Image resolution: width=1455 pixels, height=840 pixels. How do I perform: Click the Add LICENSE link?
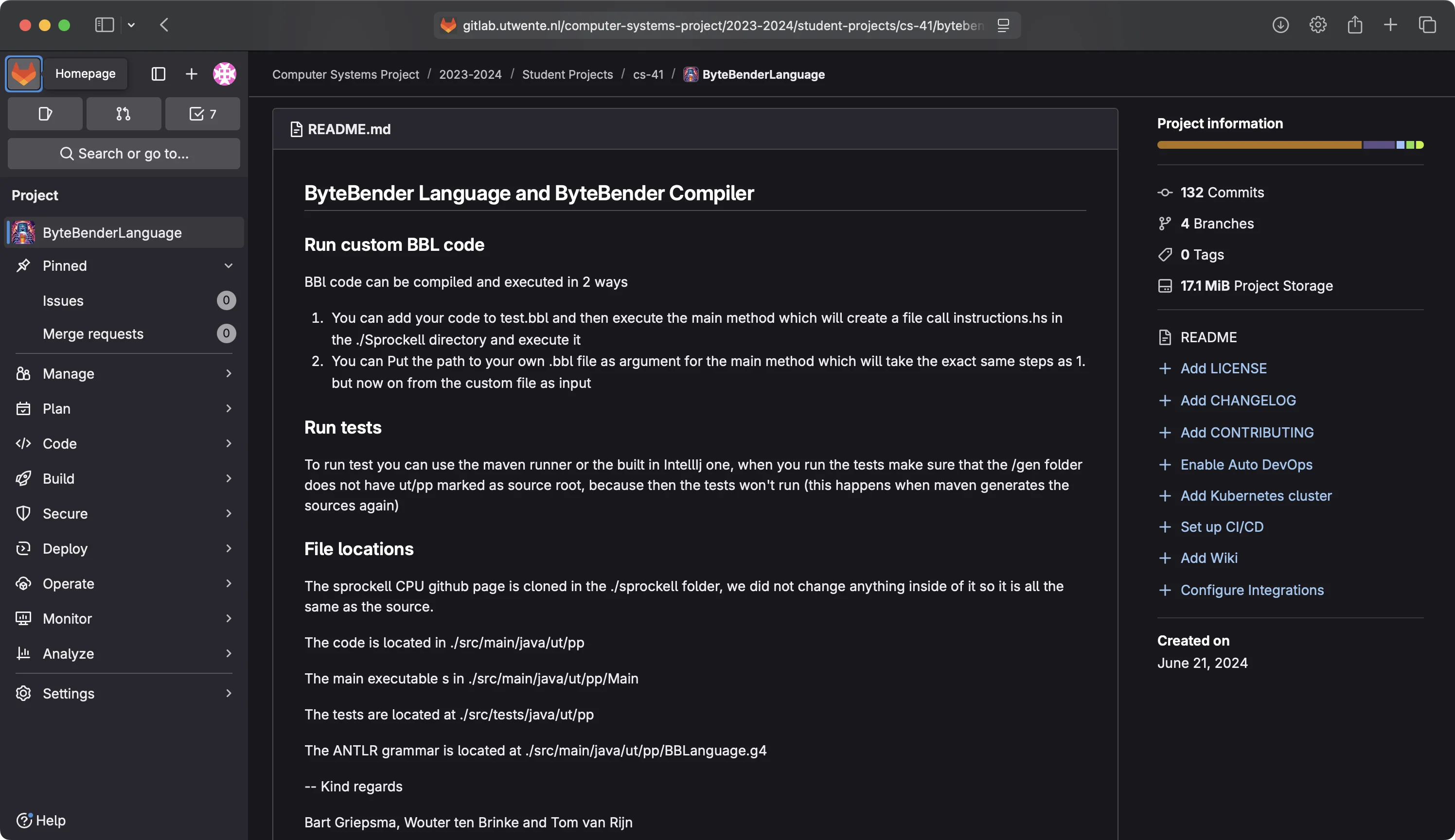click(x=1223, y=368)
